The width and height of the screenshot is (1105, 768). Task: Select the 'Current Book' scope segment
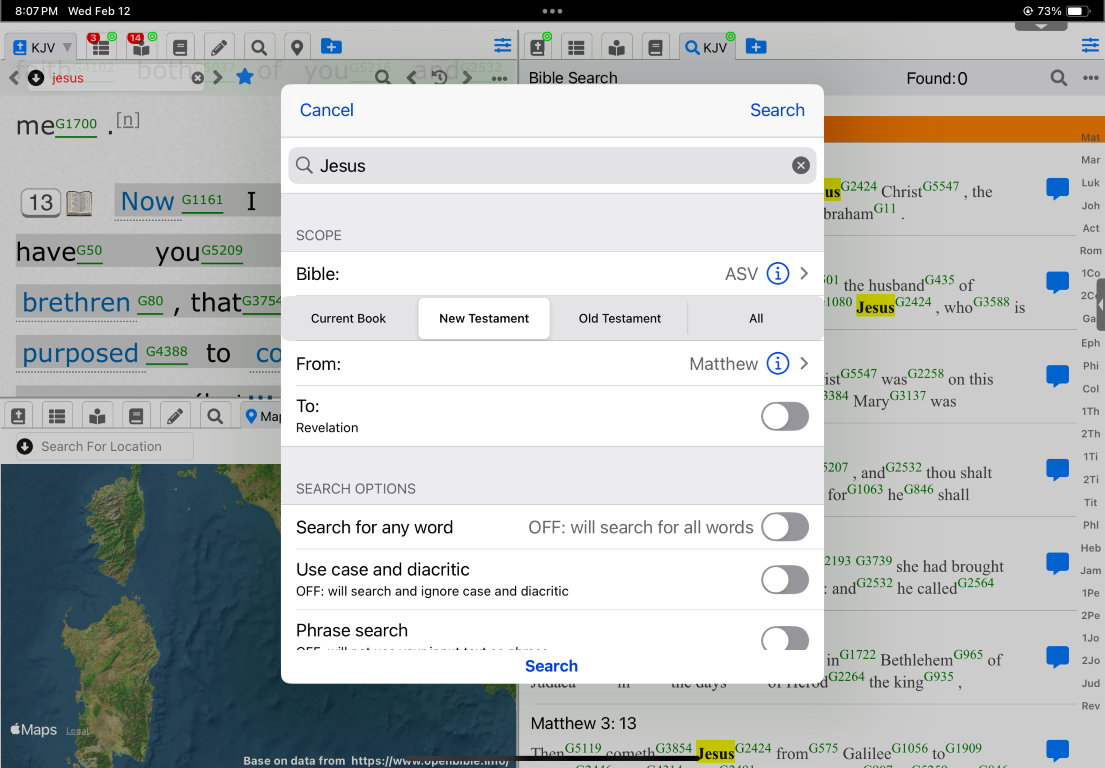(348, 318)
